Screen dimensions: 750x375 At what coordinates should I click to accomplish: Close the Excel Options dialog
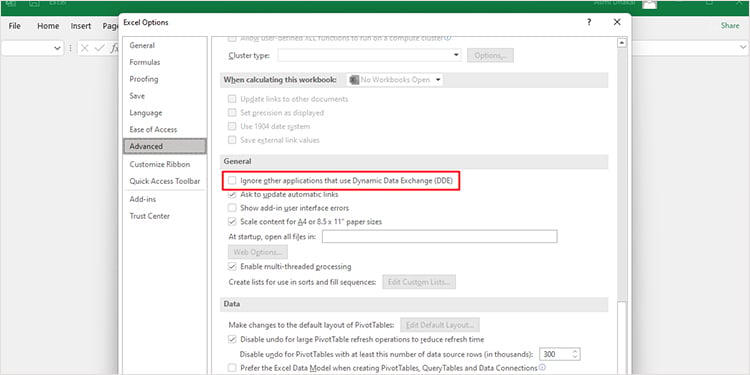click(x=617, y=22)
